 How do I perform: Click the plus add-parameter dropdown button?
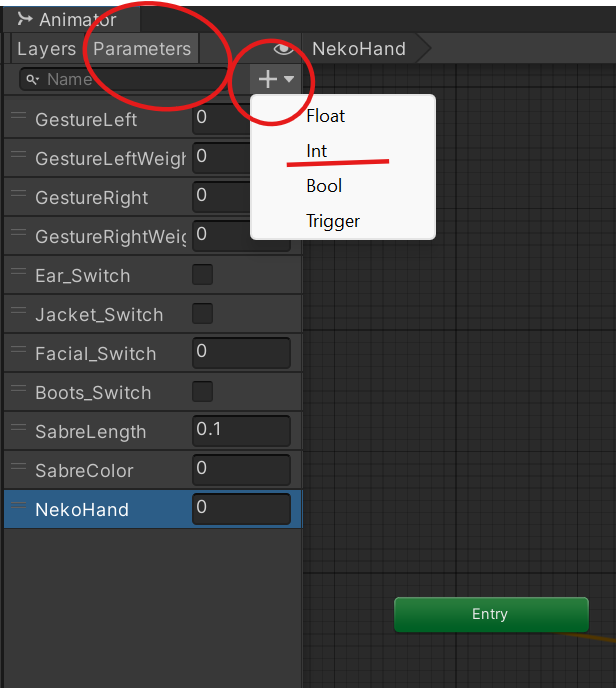(273, 79)
